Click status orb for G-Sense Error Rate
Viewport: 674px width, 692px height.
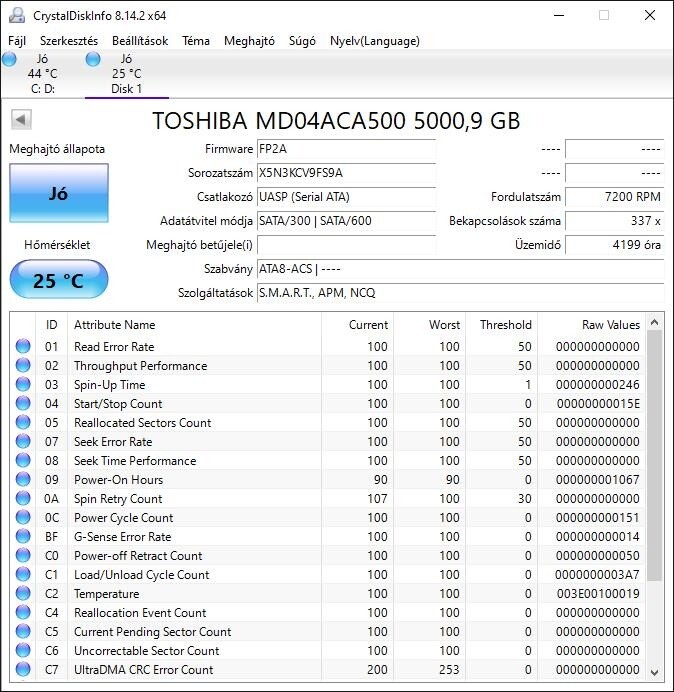tap(23, 536)
